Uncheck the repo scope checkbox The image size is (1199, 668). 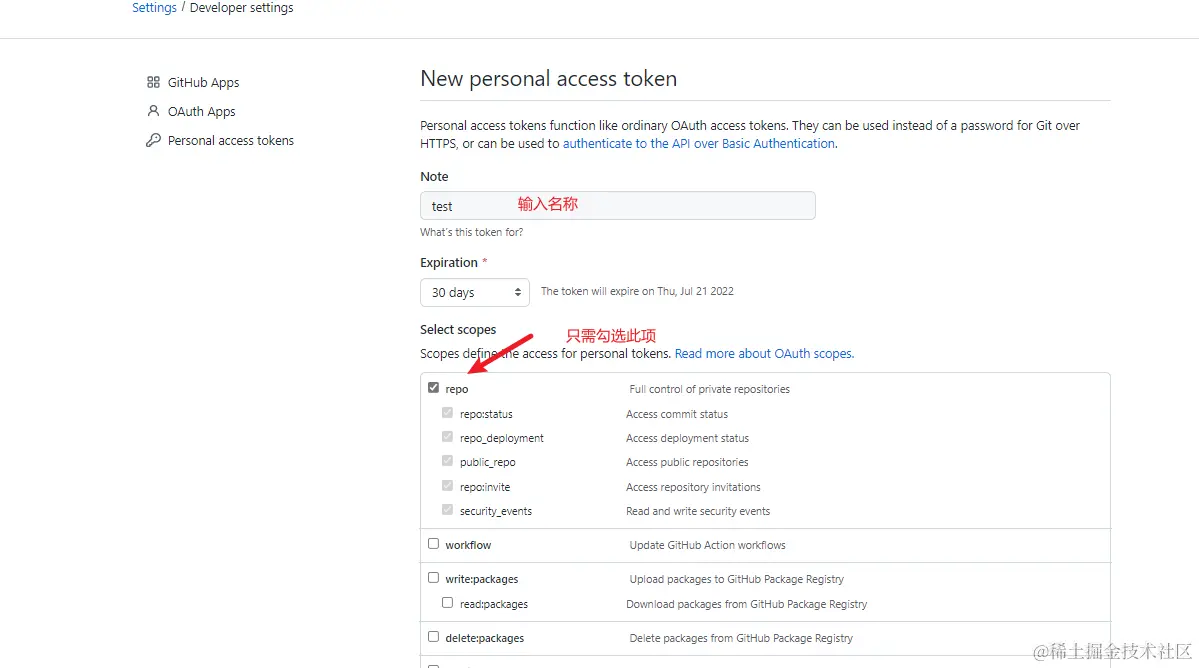[x=434, y=388]
